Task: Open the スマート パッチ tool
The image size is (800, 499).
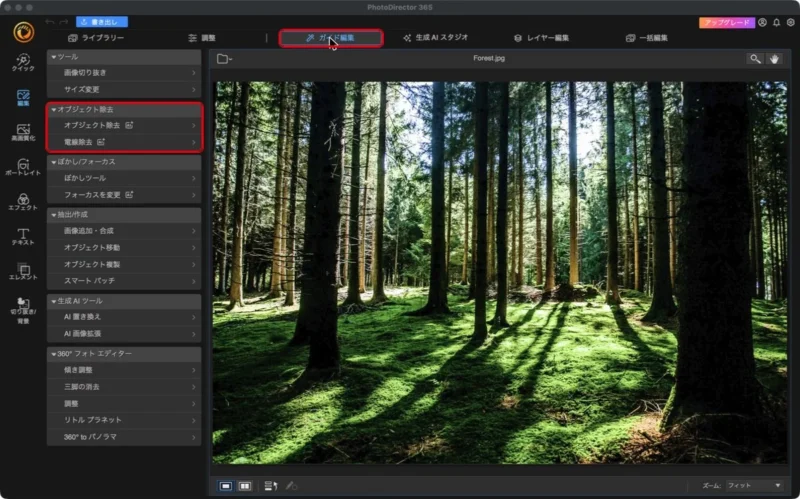Action: (124, 281)
